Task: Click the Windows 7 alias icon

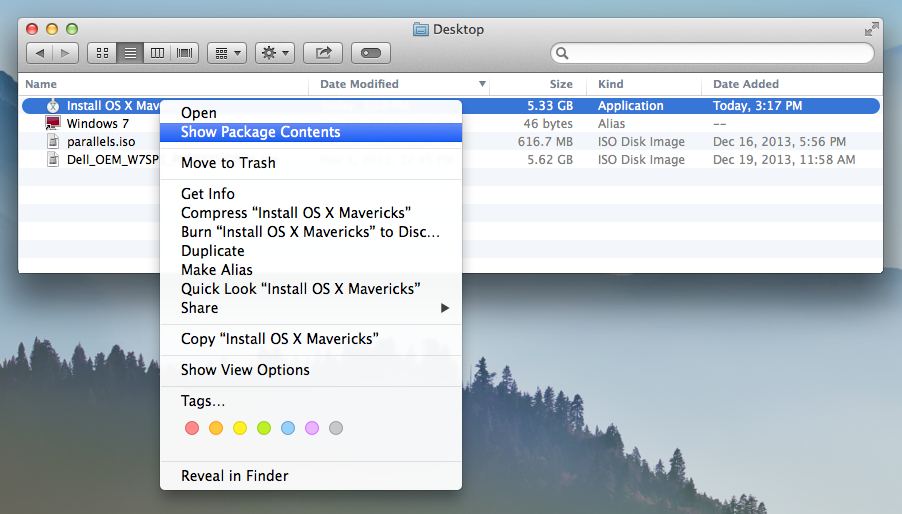Action: 53,123
